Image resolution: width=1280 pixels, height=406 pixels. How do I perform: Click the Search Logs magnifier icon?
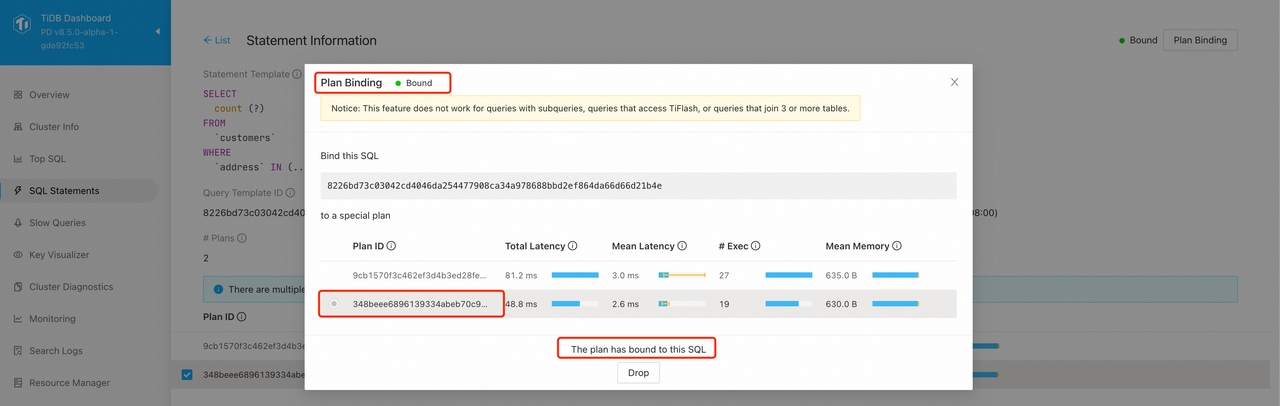click(x=18, y=351)
